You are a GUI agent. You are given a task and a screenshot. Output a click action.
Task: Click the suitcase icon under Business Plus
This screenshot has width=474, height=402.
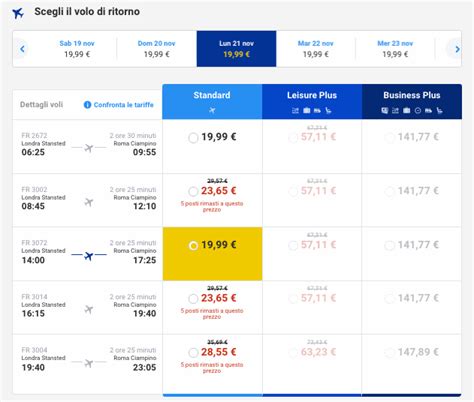pyautogui.click(x=406, y=110)
